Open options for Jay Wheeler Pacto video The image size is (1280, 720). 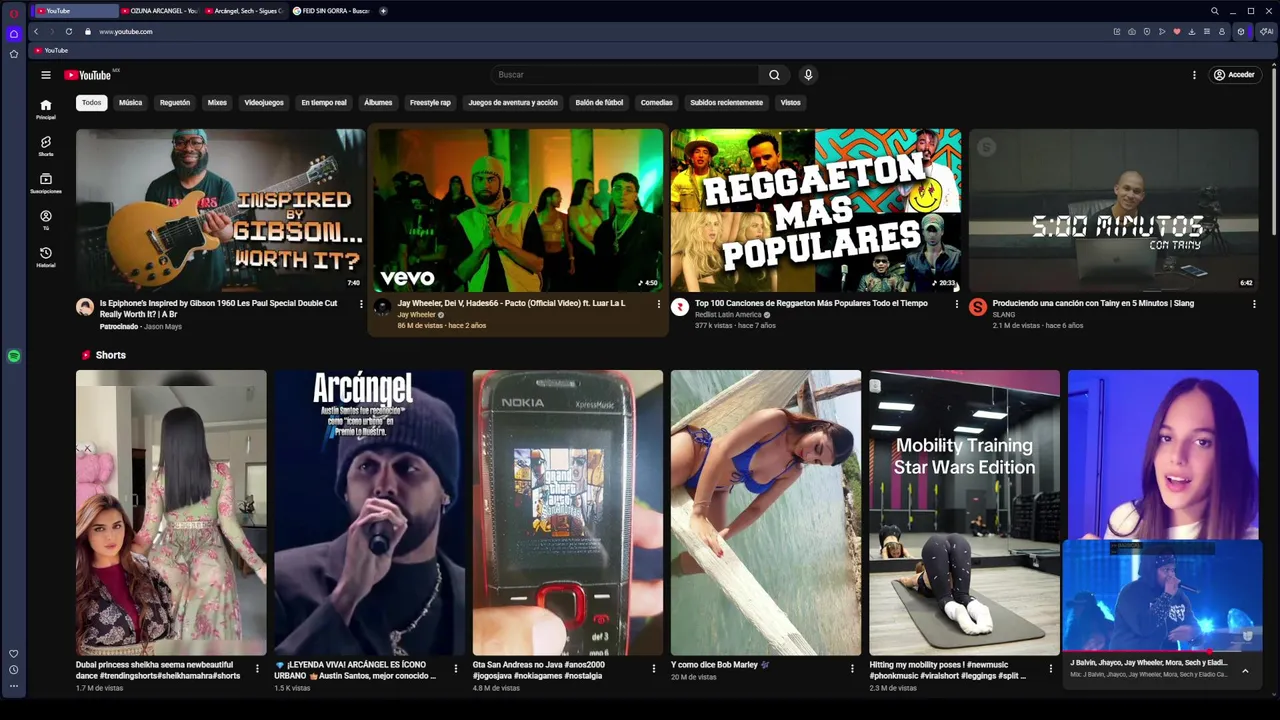pyautogui.click(x=658, y=304)
